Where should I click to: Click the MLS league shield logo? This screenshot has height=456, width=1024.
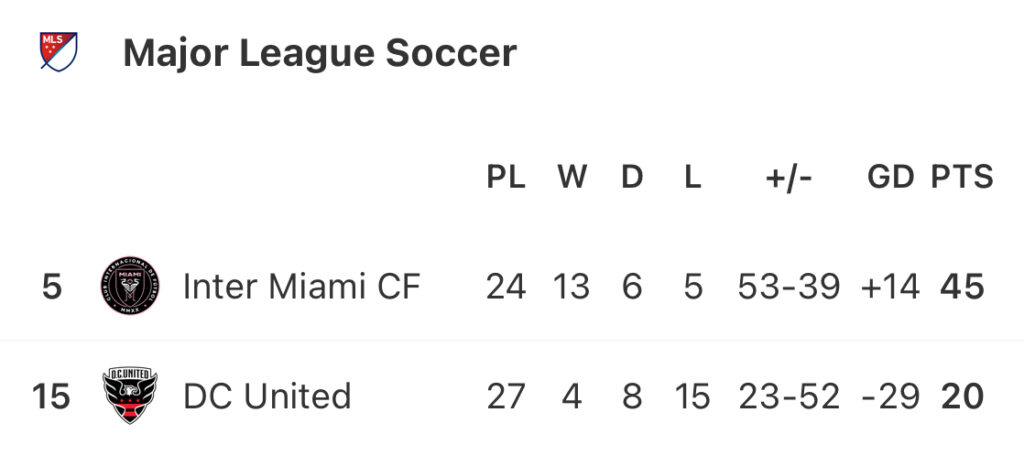pos(59,52)
